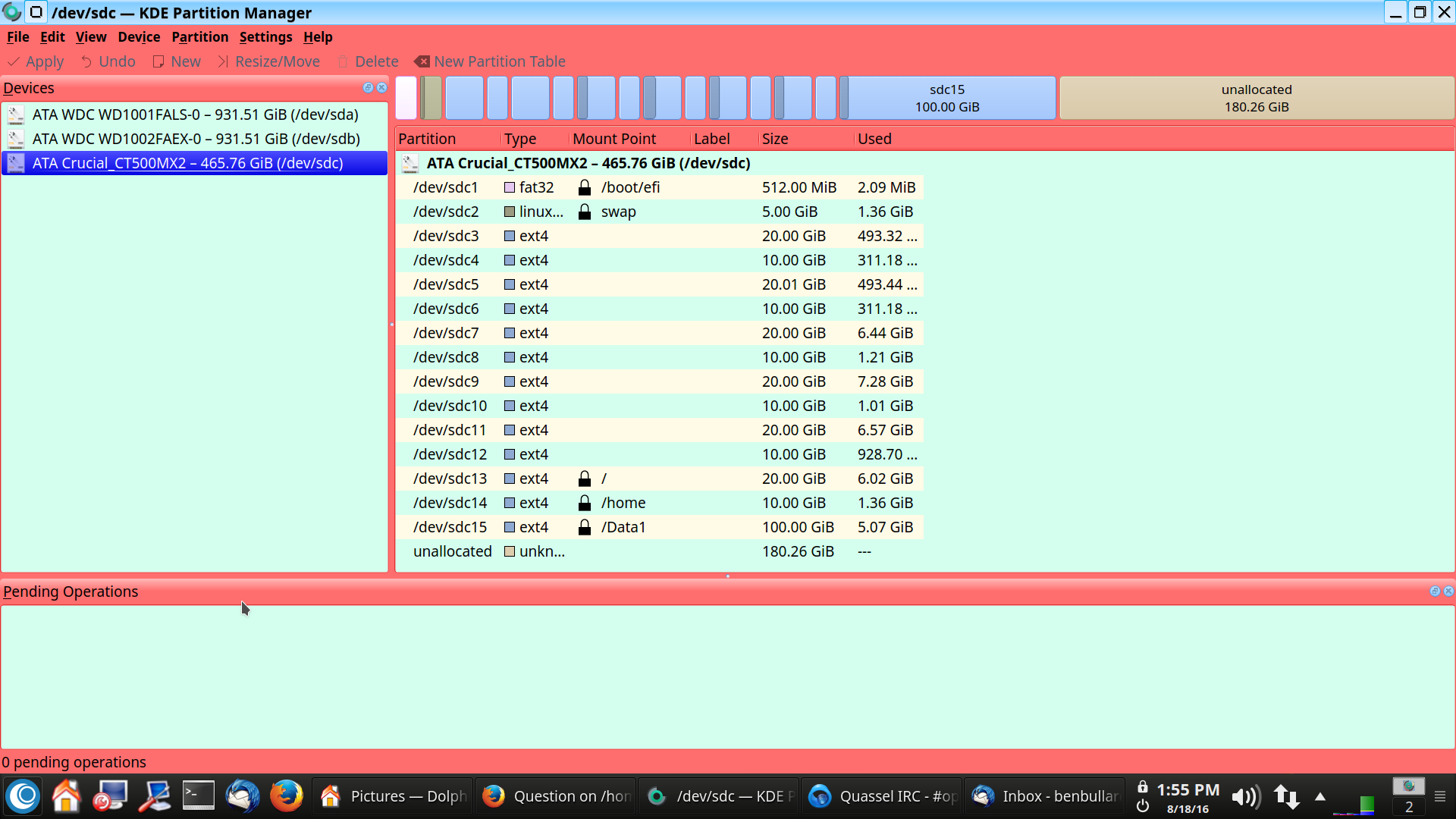Screen dimensions: 1456x819
Task: Open the View menu
Action: 91,37
